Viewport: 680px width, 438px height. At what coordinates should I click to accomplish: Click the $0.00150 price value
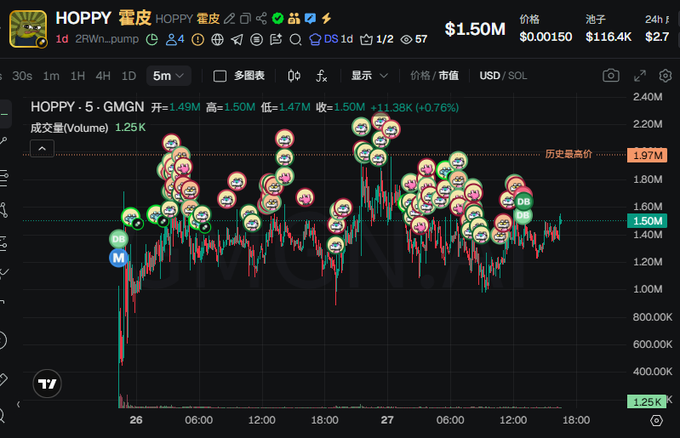click(546, 36)
